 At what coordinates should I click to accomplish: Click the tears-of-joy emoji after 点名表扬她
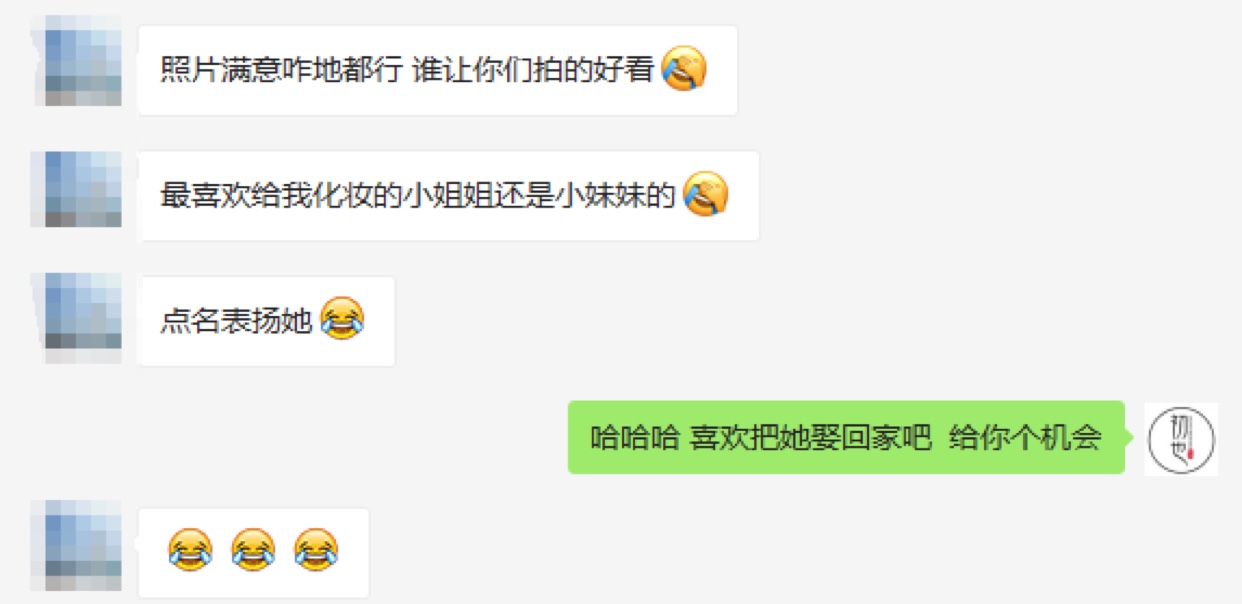pos(342,319)
